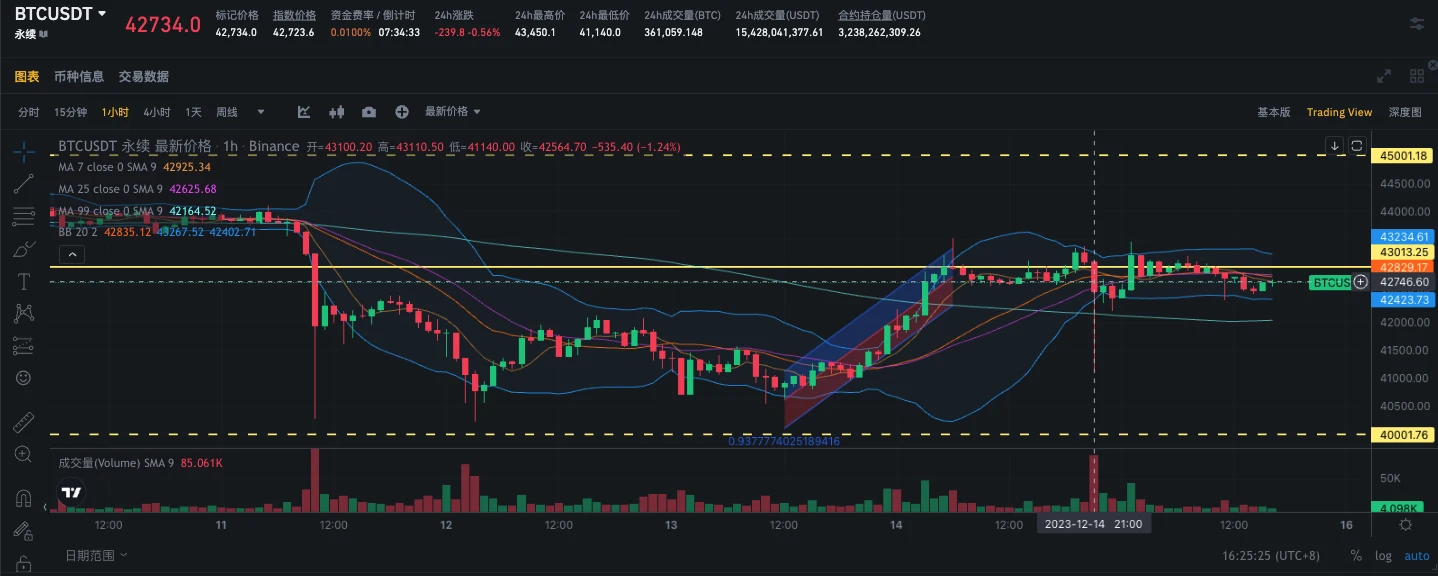Screen dimensions: 1438x576
Task: Select the brush drawing tool
Action: [x=23, y=247]
